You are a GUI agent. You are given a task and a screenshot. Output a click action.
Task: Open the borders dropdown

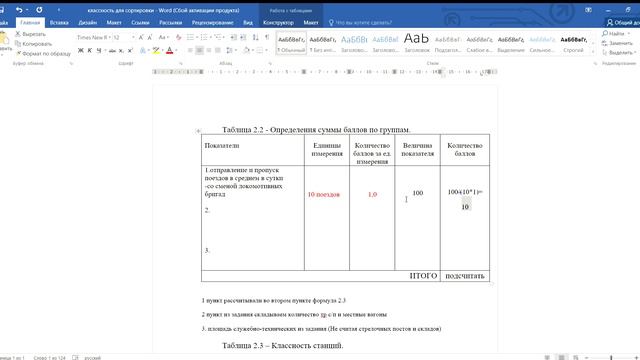point(262,50)
